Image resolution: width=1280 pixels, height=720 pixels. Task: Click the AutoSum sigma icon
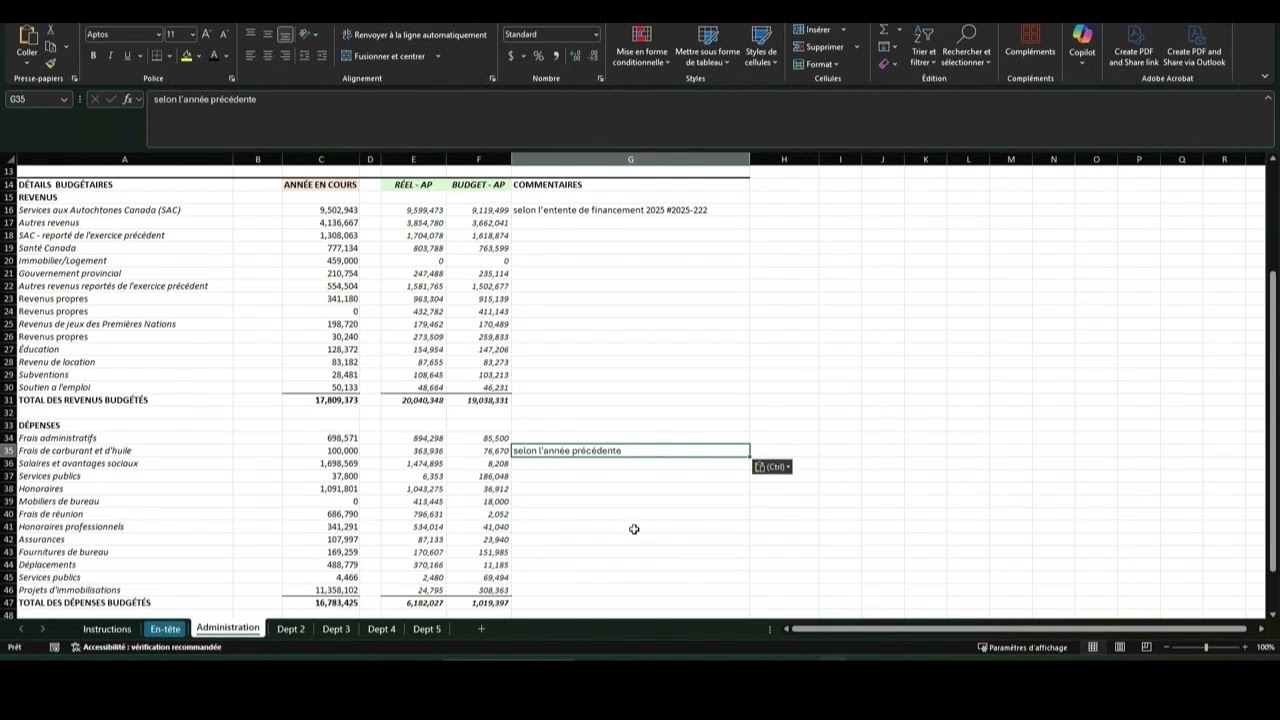tap(884, 30)
